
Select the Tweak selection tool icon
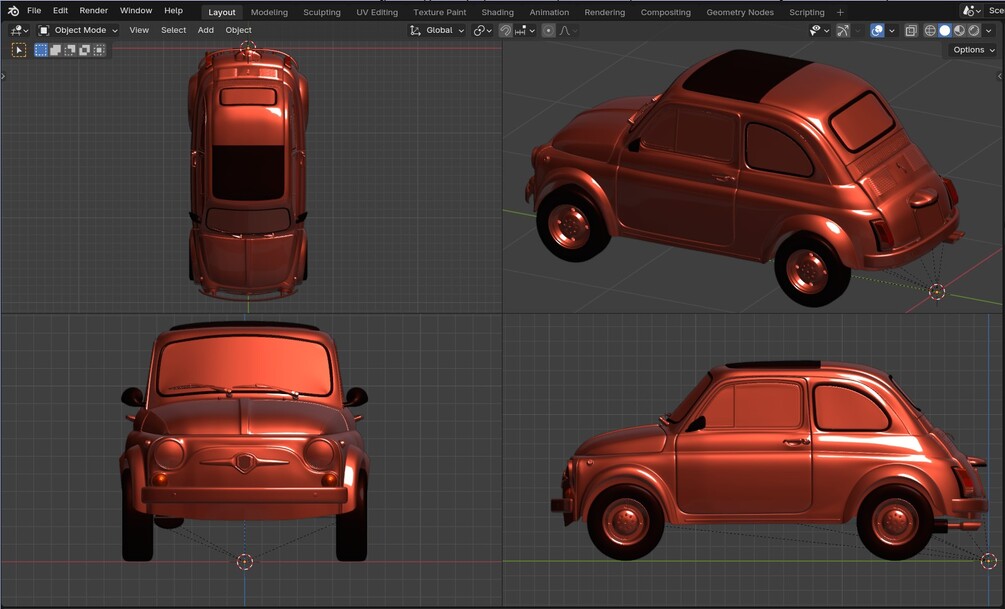[19, 50]
